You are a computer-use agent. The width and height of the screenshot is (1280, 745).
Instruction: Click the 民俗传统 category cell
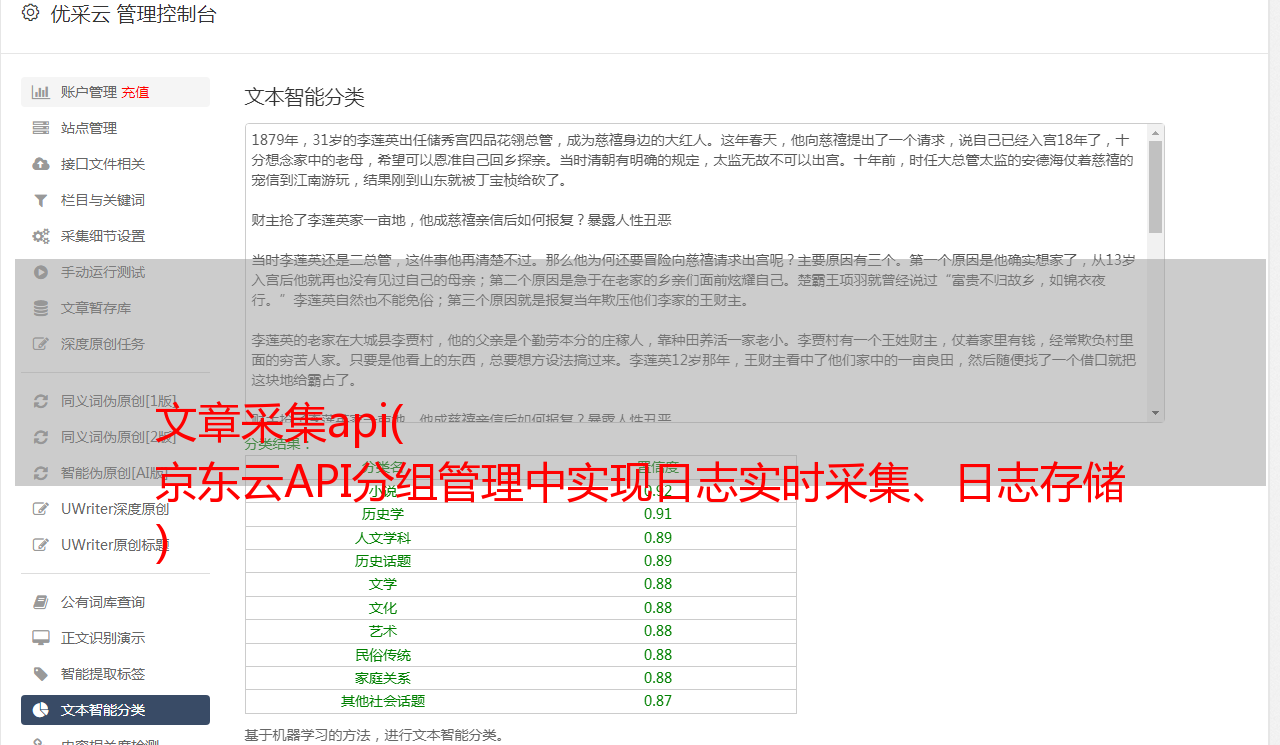pos(383,655)
